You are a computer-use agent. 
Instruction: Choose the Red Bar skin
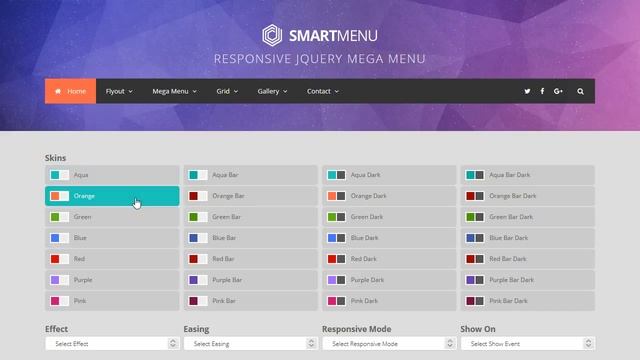click(251, 259)
